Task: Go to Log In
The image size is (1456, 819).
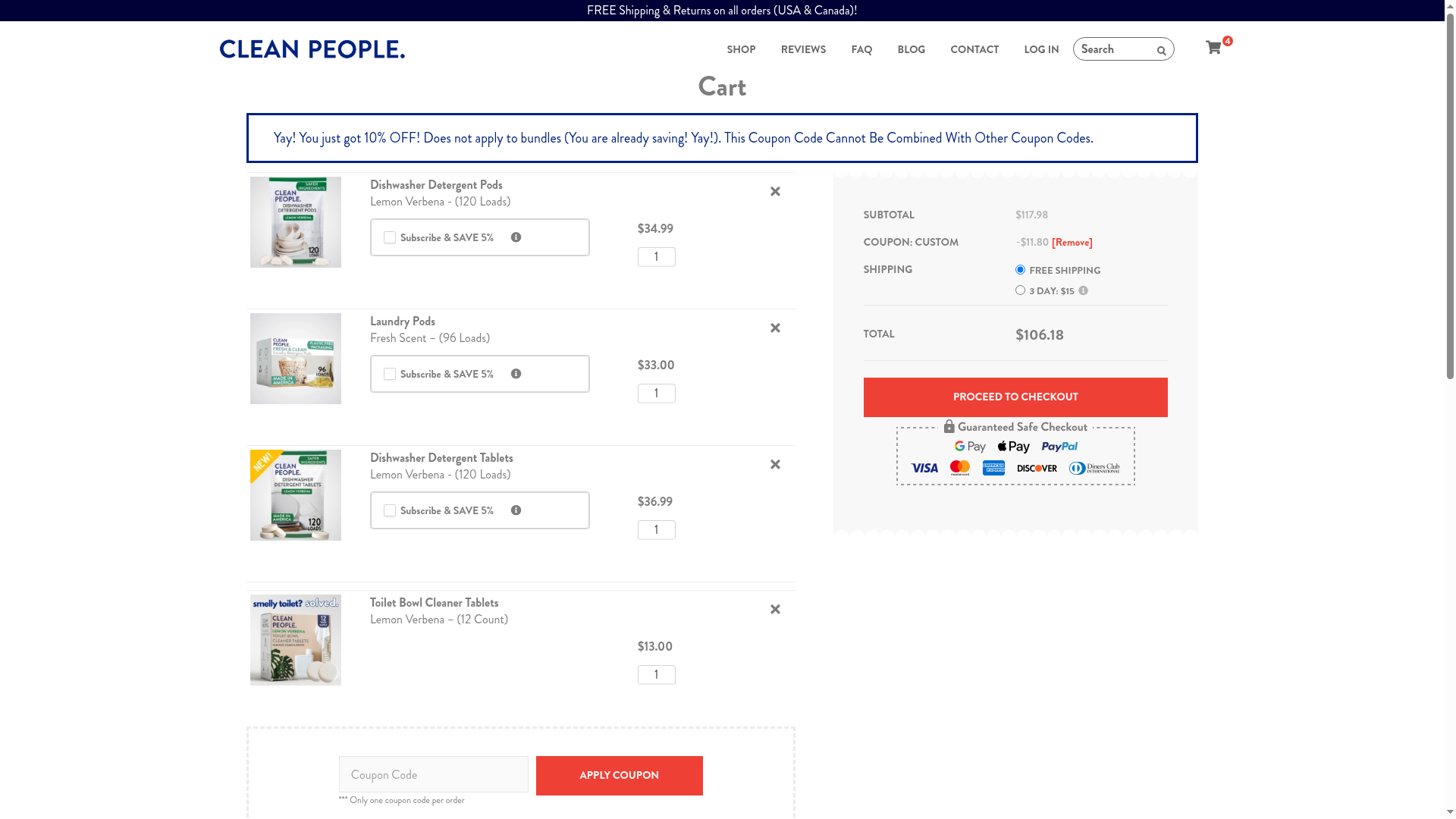Action: 1041,49
